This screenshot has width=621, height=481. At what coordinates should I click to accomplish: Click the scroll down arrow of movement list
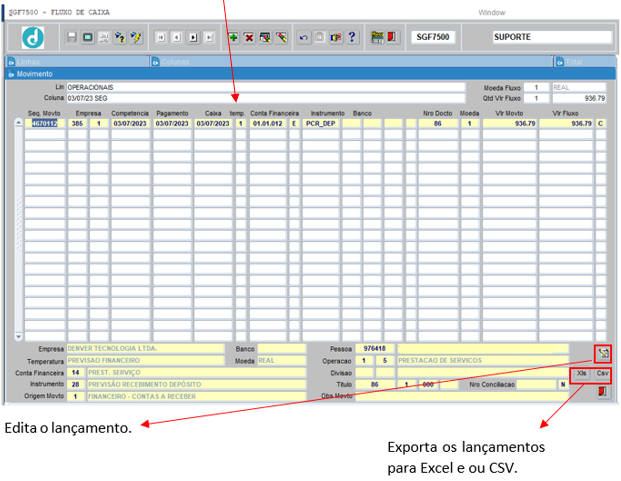pyautogui.click(x=18, y=337)
